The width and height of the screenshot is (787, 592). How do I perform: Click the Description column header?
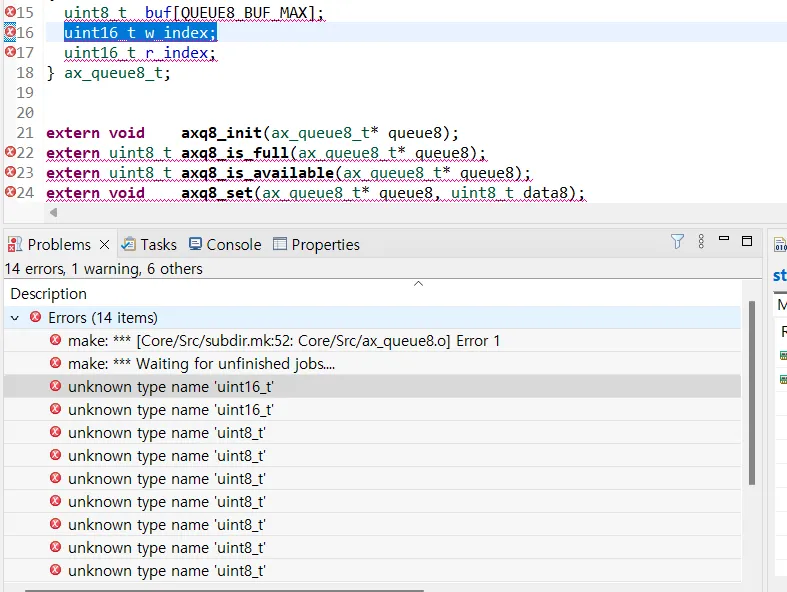49,294
